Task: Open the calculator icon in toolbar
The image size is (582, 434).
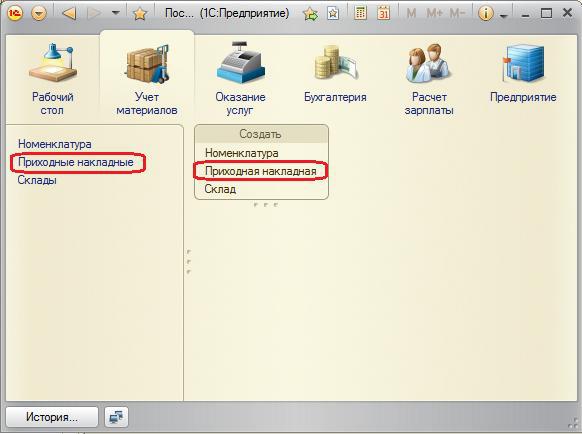Action: [x=360, y=13]
